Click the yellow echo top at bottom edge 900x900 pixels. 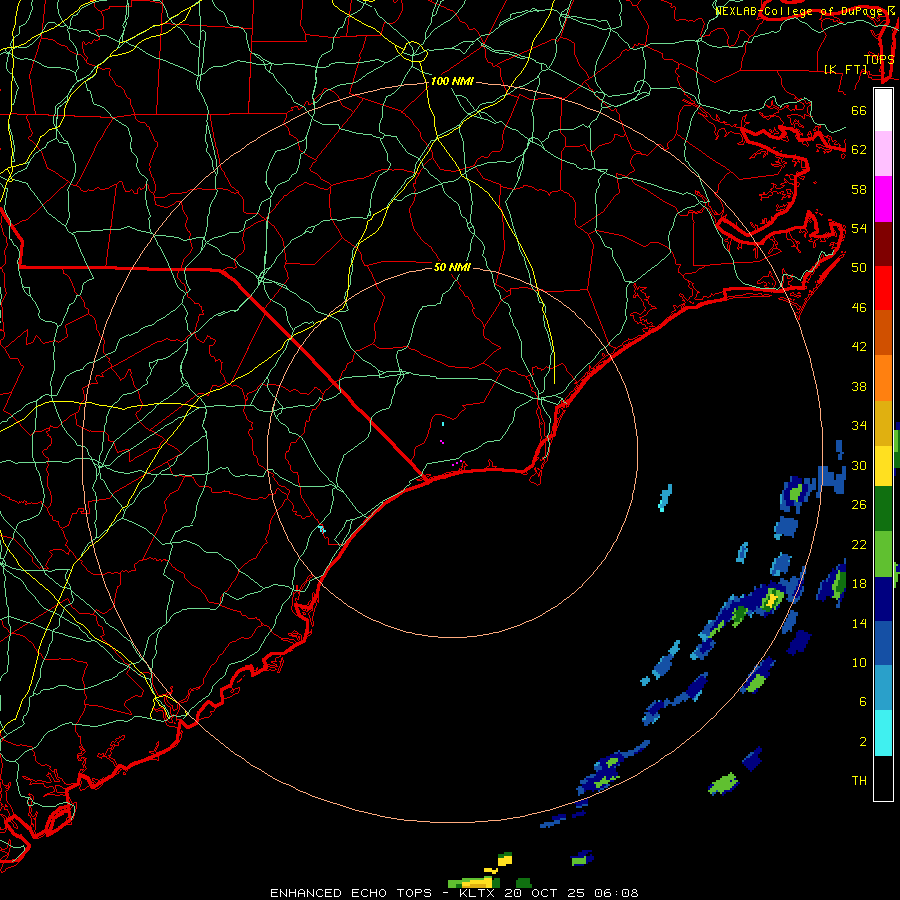476,882
